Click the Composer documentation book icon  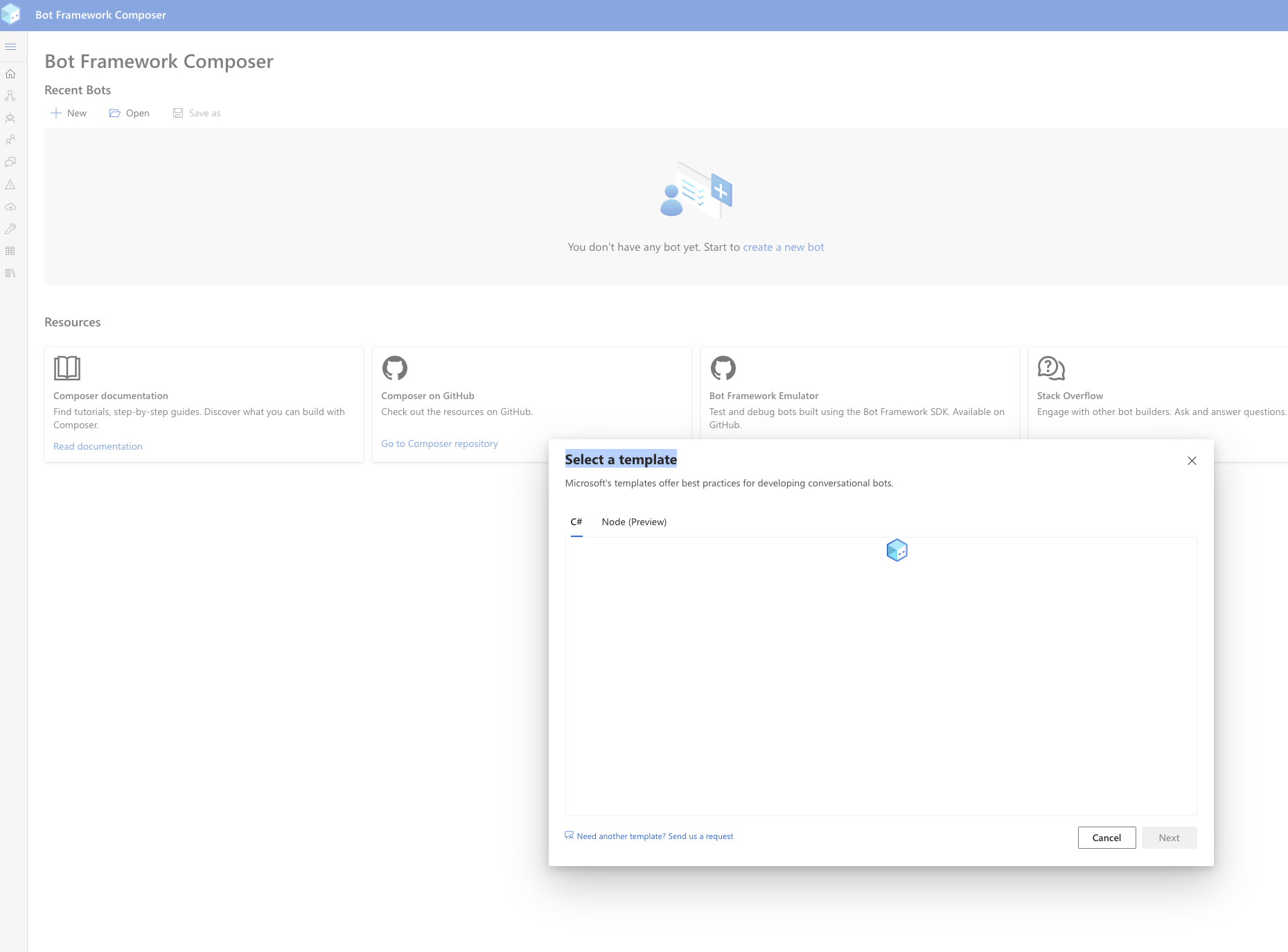[67, 368]
